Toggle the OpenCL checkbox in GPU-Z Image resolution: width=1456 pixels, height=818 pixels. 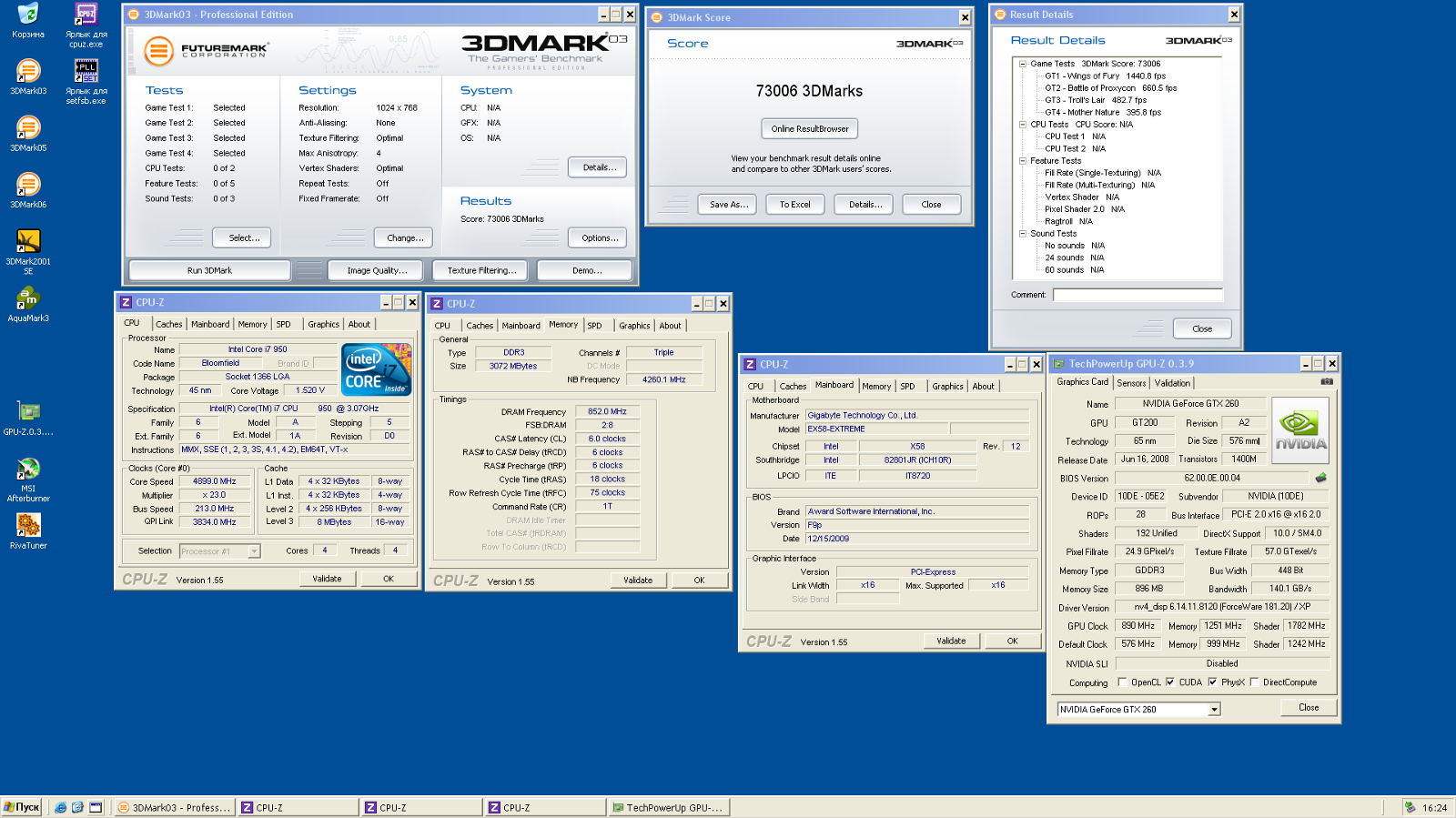(x=1122, y=682)
